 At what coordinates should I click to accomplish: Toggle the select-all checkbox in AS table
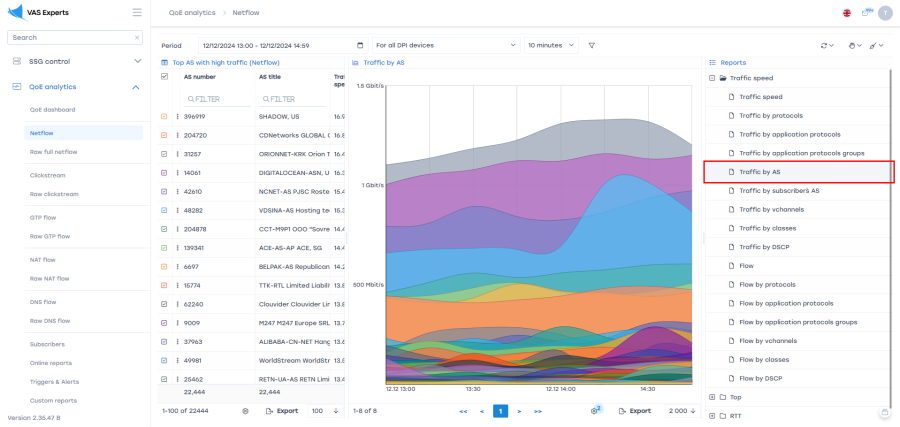point(165,76)
